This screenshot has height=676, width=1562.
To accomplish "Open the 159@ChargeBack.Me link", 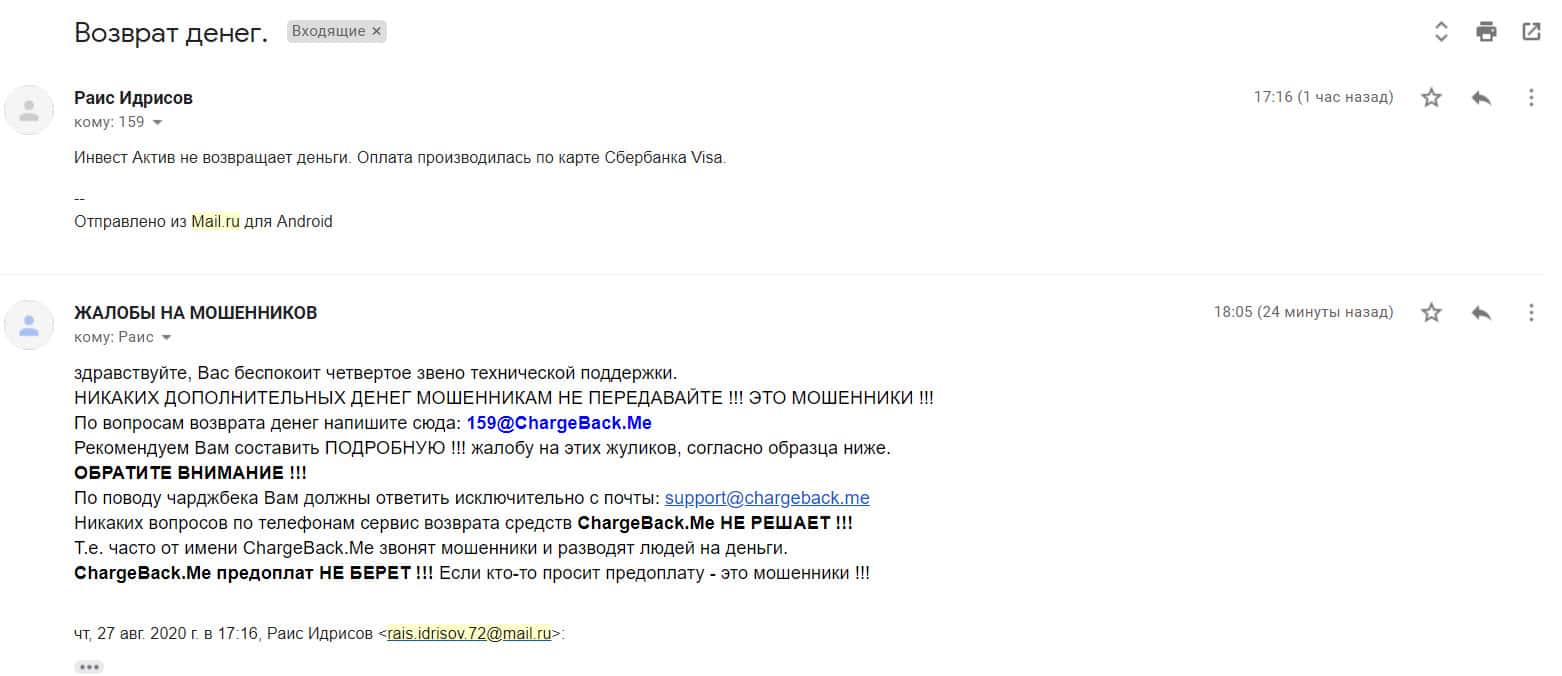I will (559, 423).
